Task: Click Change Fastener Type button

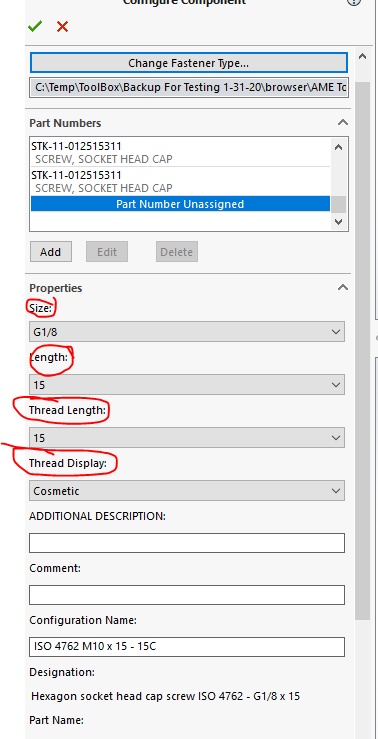Action: coord(189,63)
